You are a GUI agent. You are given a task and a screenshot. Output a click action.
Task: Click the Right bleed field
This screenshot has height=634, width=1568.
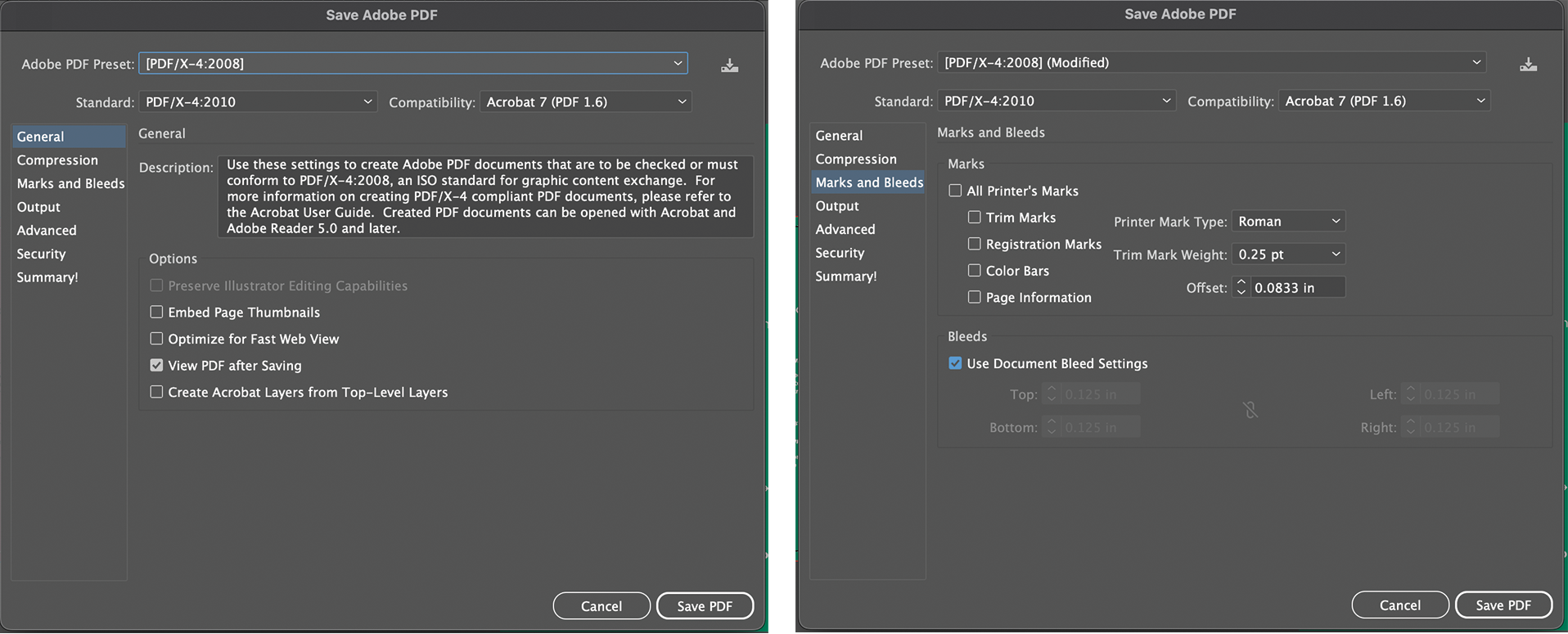tap(1459, 427)
